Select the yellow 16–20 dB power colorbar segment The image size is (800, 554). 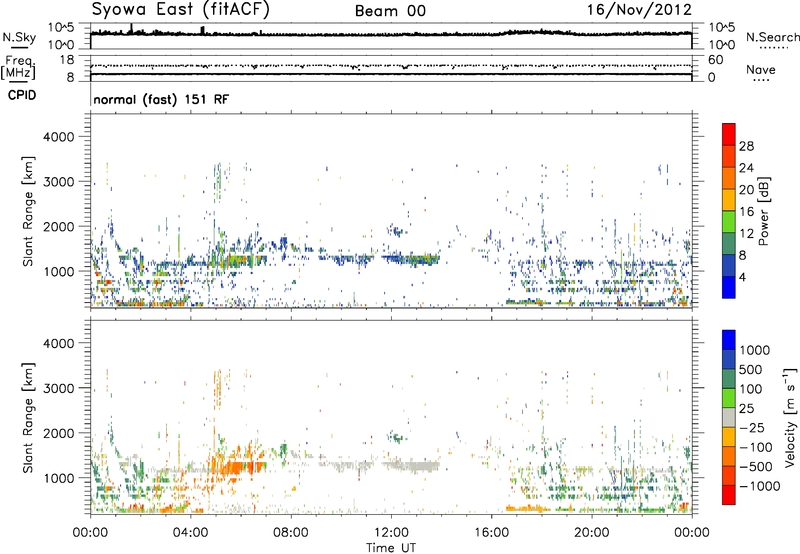[729, 199]
